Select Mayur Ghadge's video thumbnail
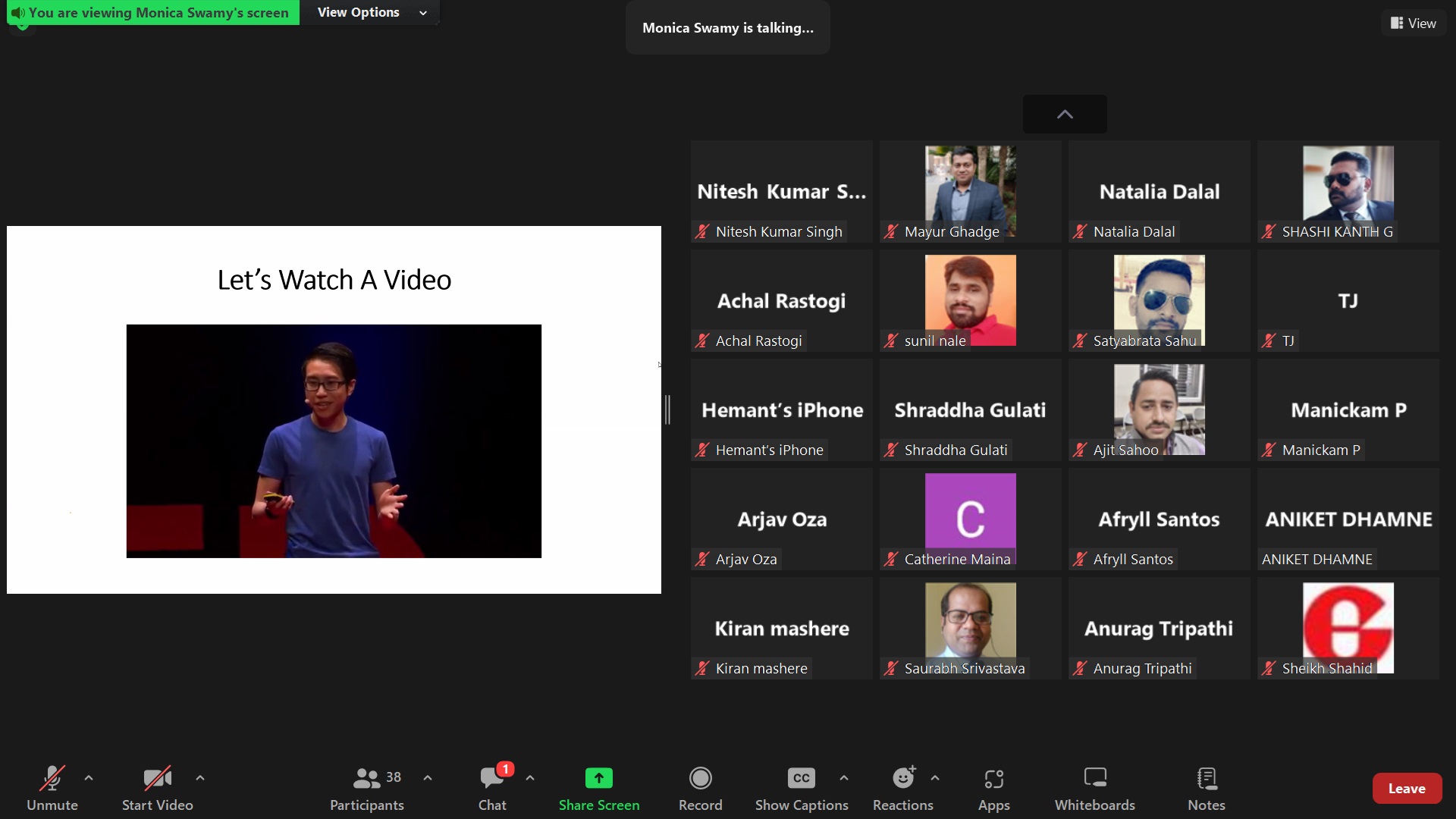This screenshot has height=819, width=1456. [x=970, y=191]
